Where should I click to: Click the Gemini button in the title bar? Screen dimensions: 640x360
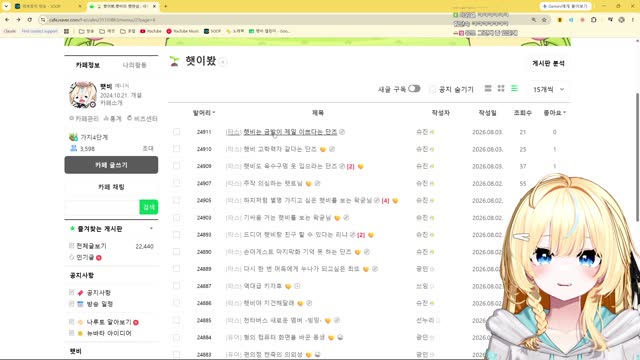(x=565, y=7)
